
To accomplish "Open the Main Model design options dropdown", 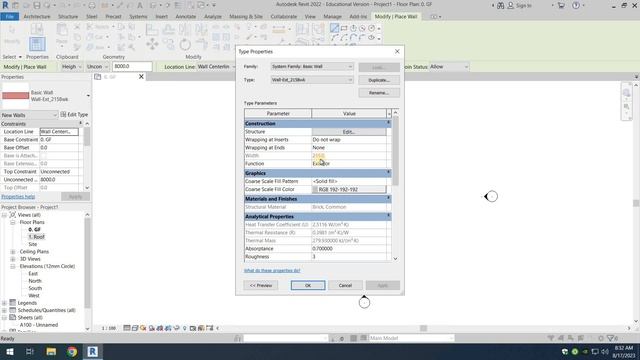I will (x=411, y=338).
